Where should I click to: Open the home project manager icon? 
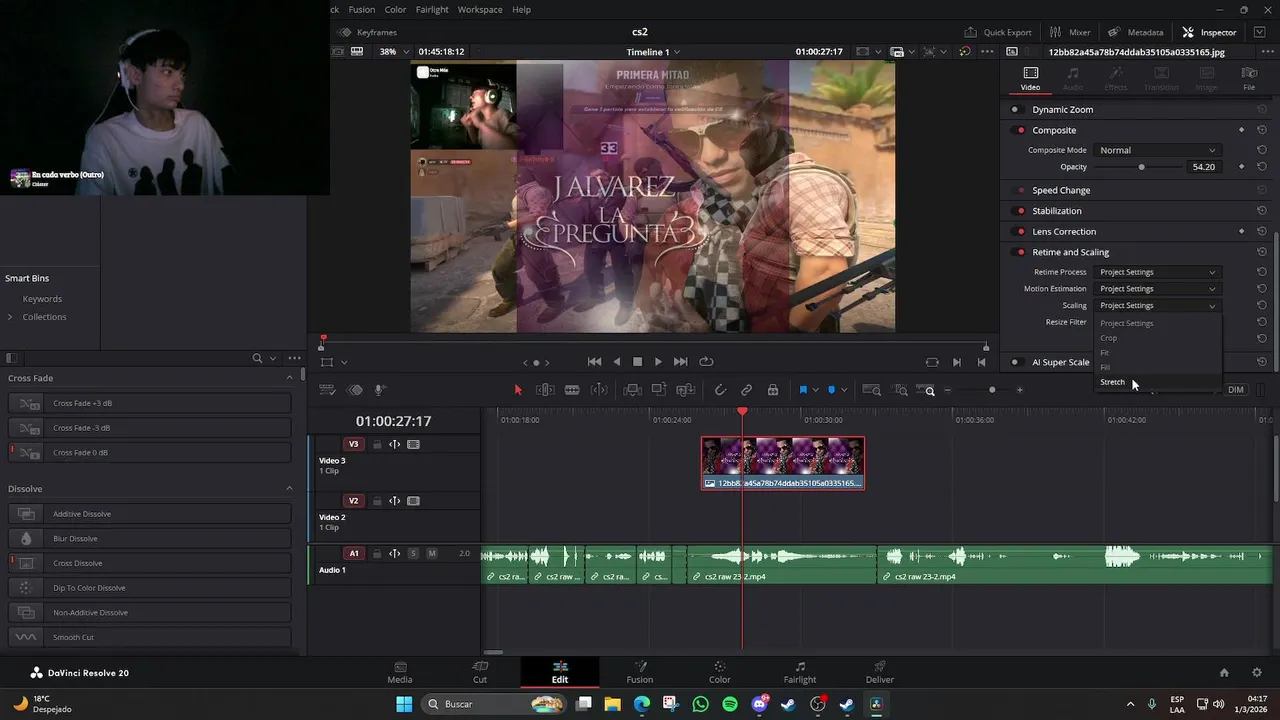coord(1224,673)
